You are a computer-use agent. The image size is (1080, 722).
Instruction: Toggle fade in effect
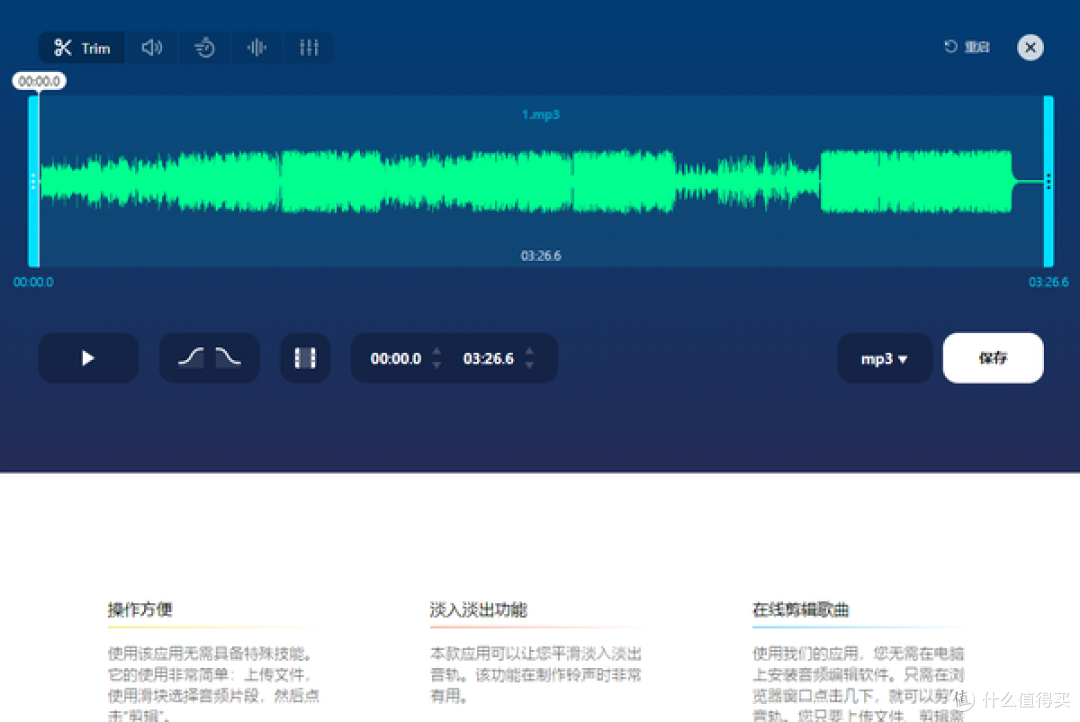(191, 358)
